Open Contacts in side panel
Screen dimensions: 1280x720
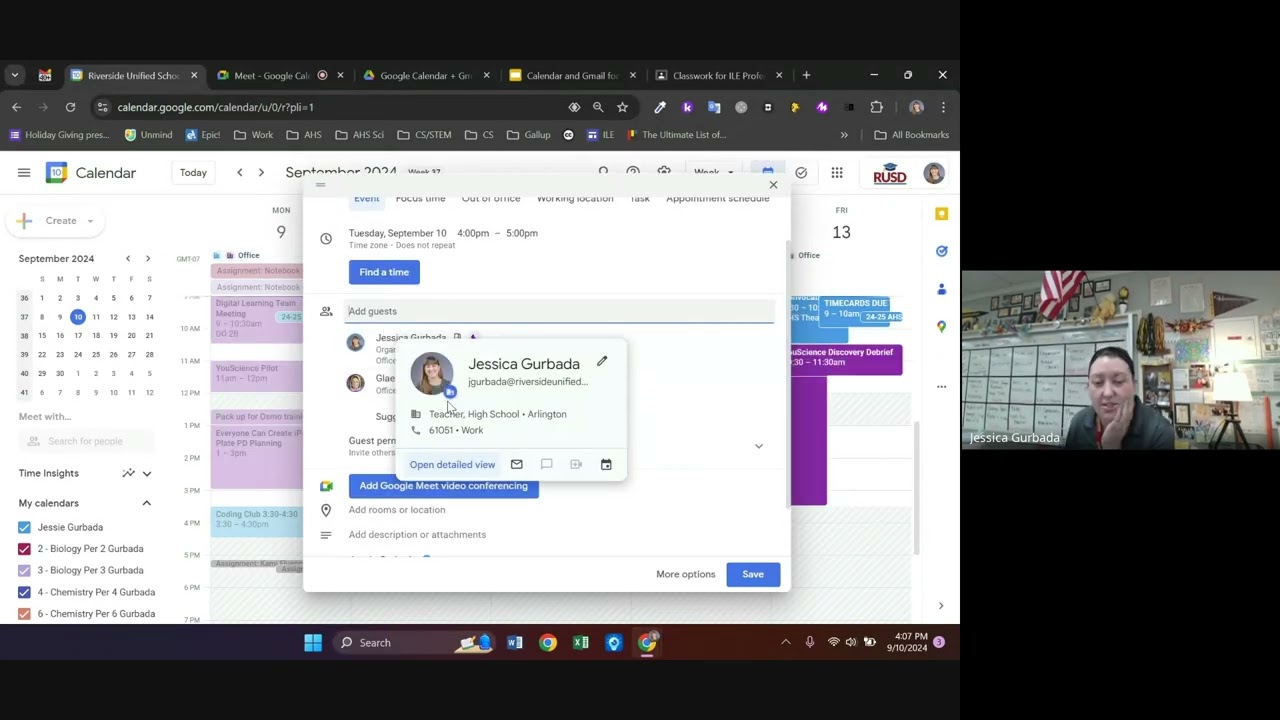[941, 289]
